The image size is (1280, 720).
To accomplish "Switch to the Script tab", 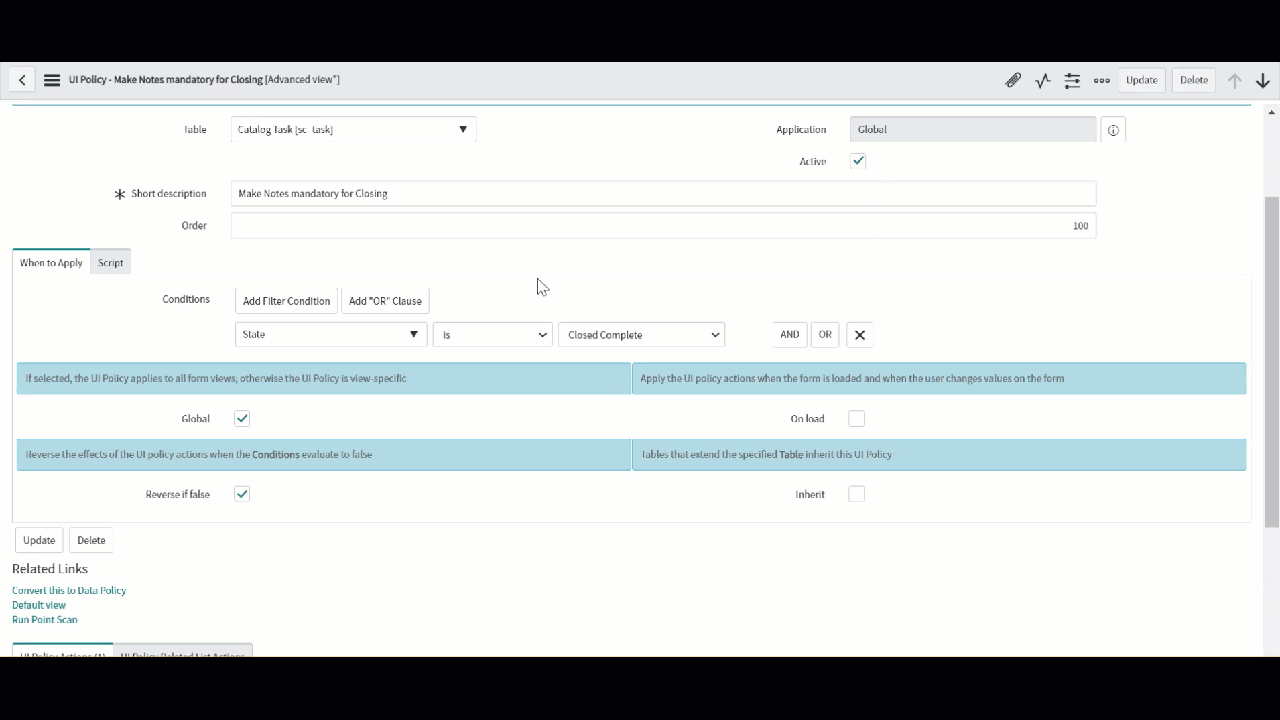I will click(110, 262).
